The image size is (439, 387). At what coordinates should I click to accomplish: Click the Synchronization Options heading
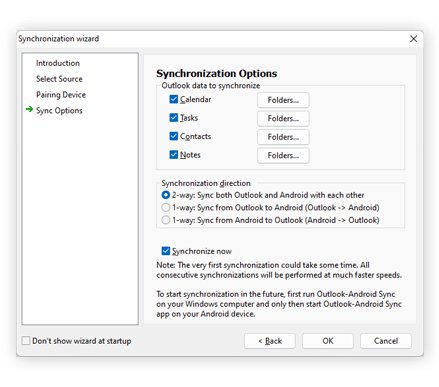217,73
